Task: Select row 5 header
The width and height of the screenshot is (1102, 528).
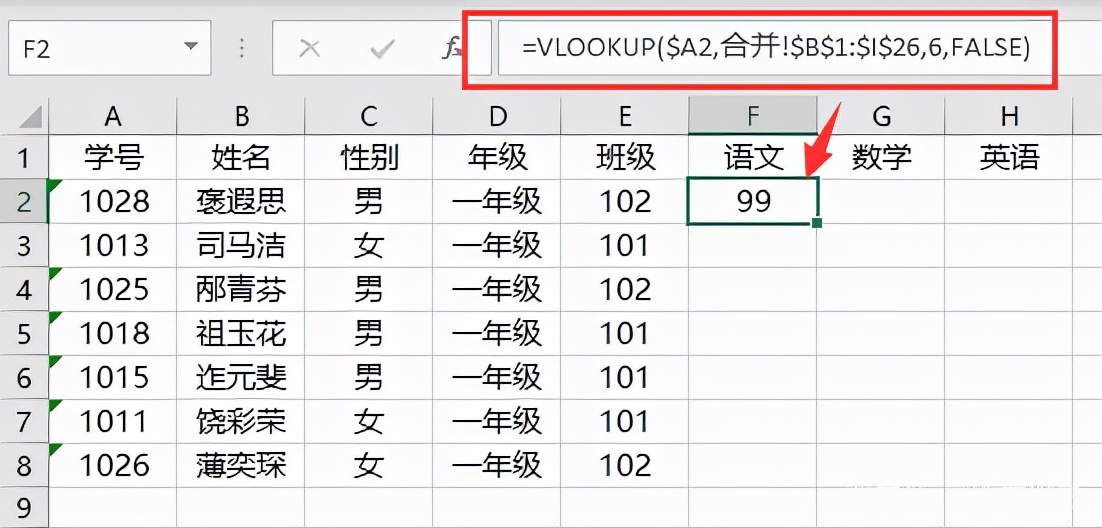Action: (24, 333)
